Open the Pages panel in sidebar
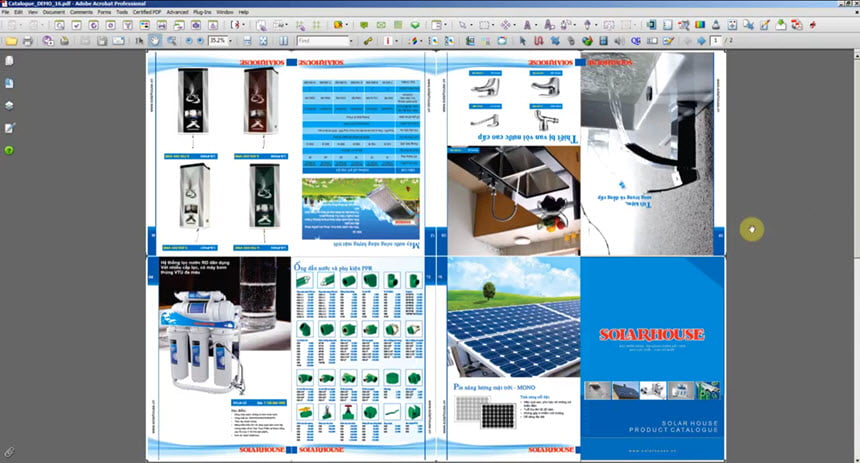The width and height of the screenshot is (860, 463). [9, 60]
